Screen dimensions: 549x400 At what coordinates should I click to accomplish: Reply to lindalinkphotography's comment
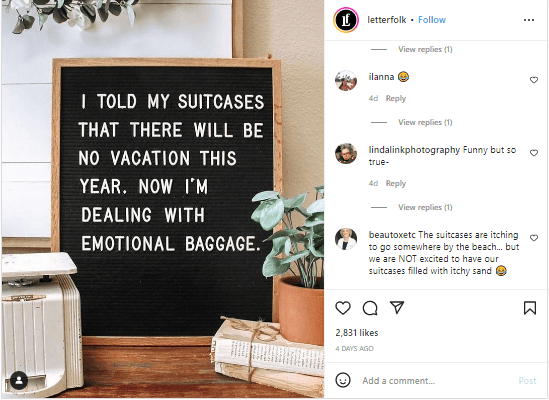(396, 184)
